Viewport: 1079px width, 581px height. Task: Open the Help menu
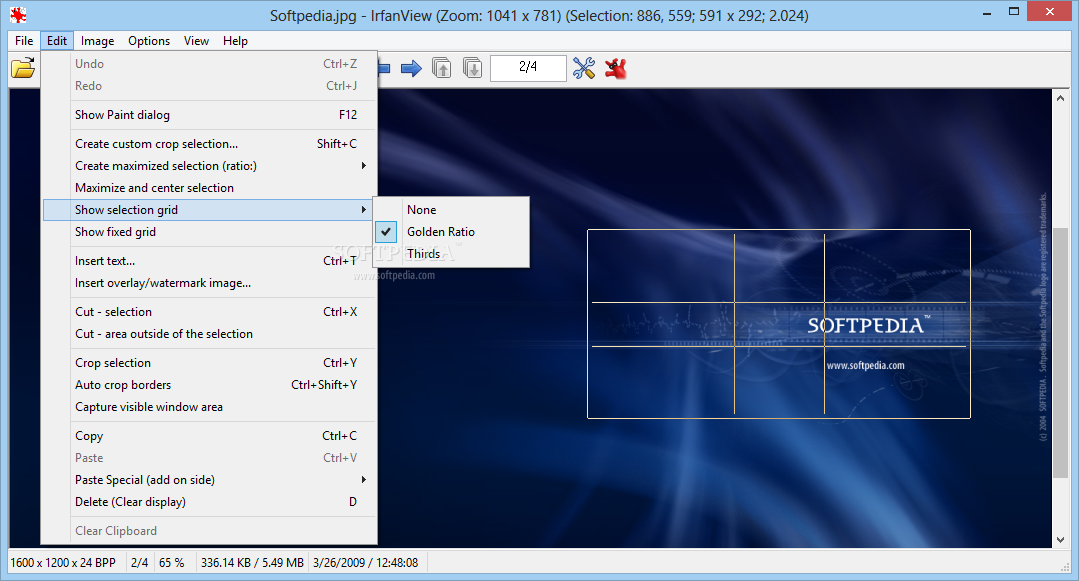235,41
